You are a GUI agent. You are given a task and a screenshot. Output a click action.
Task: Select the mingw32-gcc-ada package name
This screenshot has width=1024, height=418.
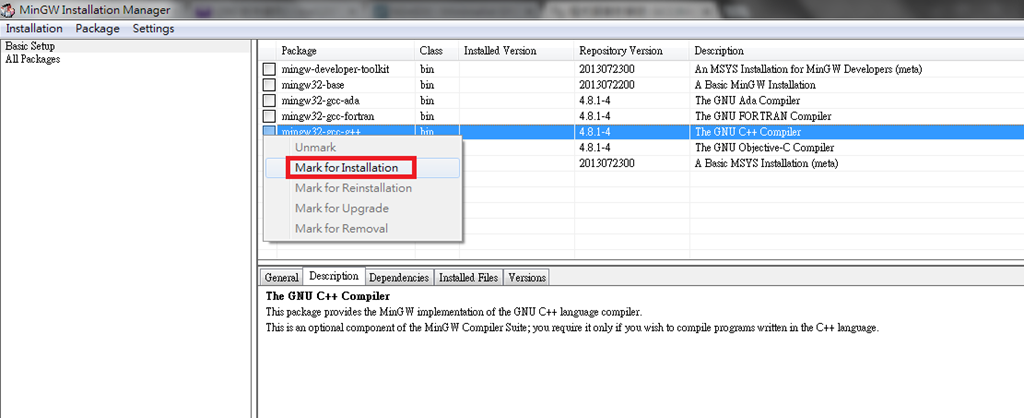click(x=321, y=101)
